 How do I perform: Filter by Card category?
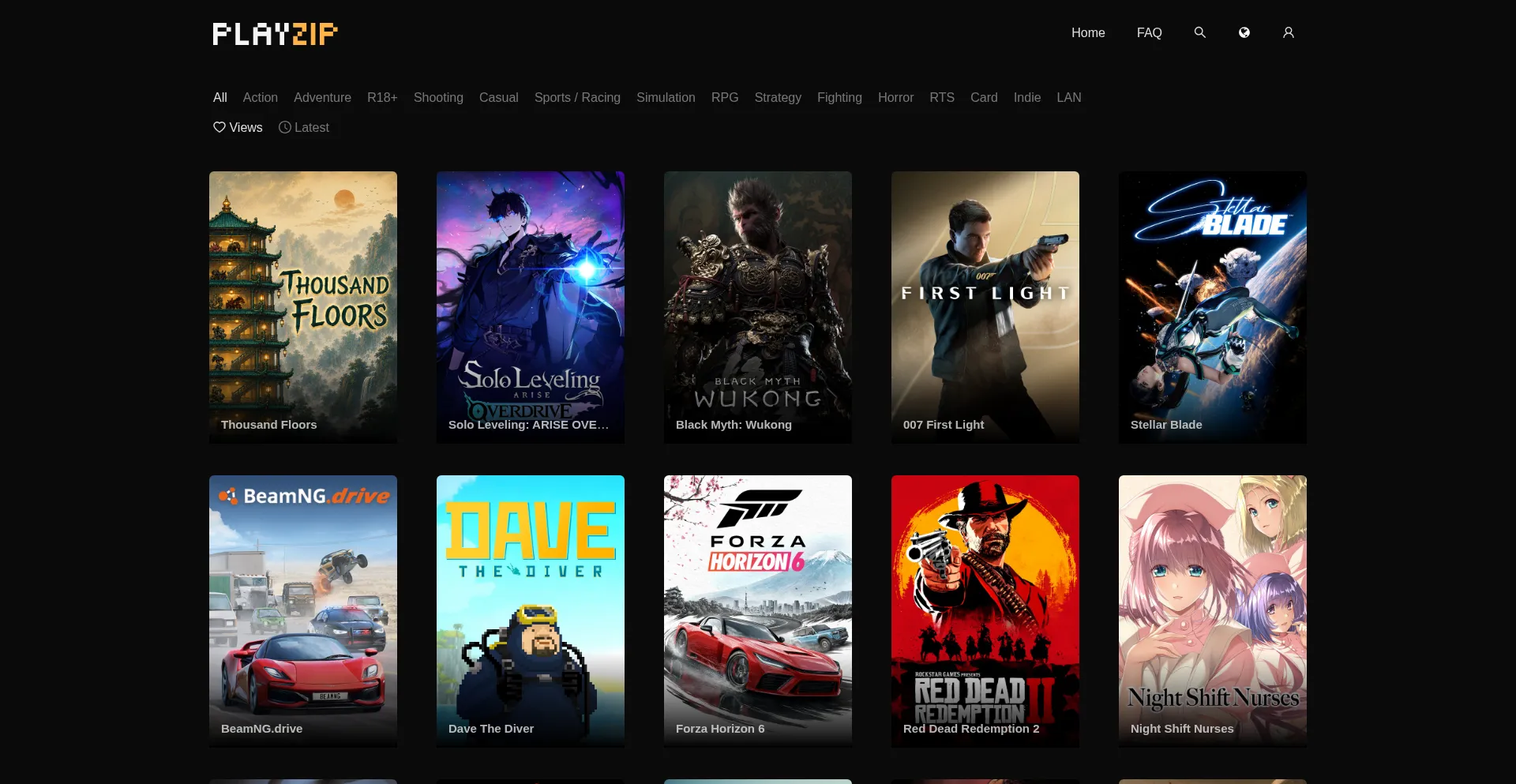[x=984, y=97]
